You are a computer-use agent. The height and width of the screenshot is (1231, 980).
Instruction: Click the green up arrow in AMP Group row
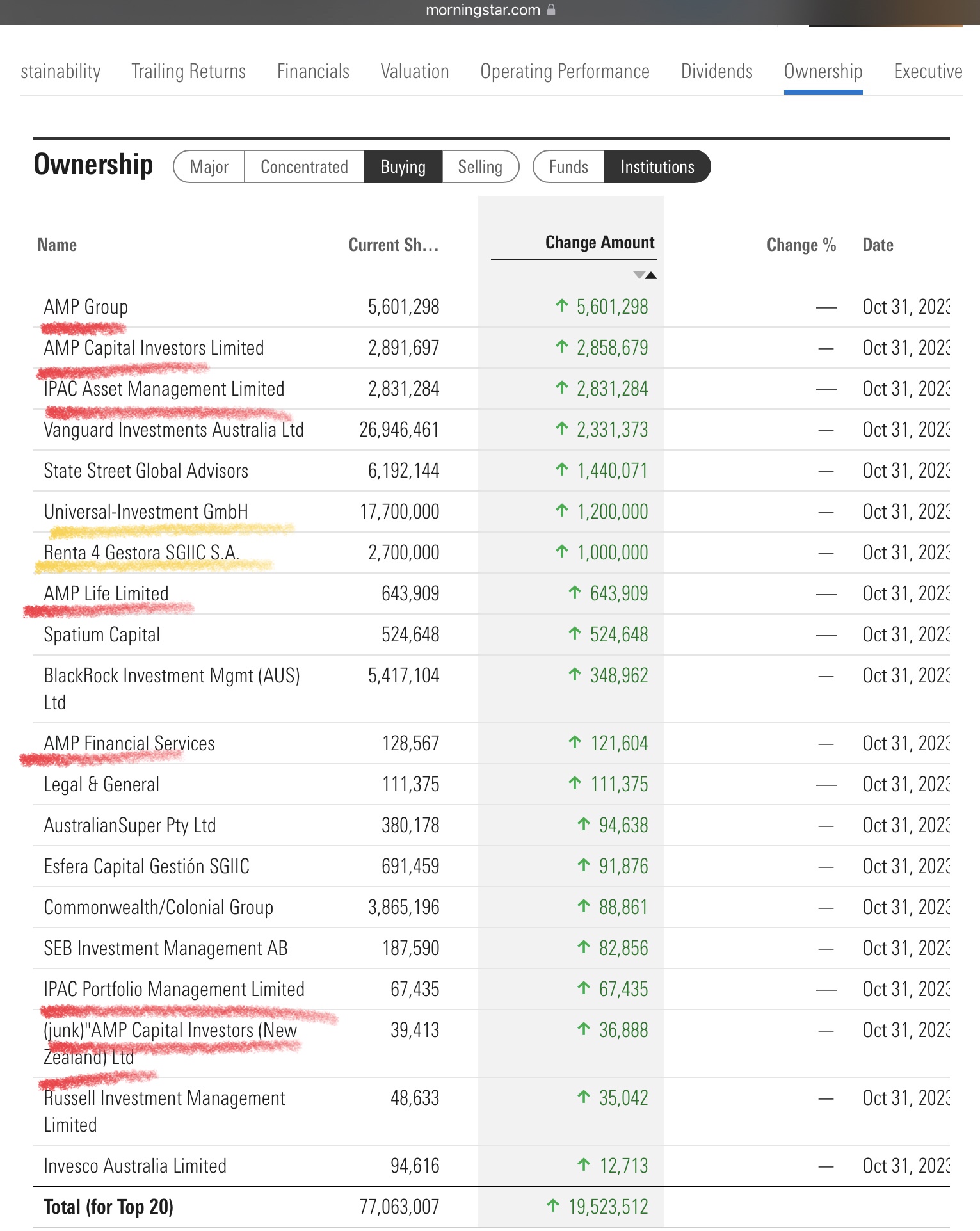pyautogui.click(x=561, y=306)
